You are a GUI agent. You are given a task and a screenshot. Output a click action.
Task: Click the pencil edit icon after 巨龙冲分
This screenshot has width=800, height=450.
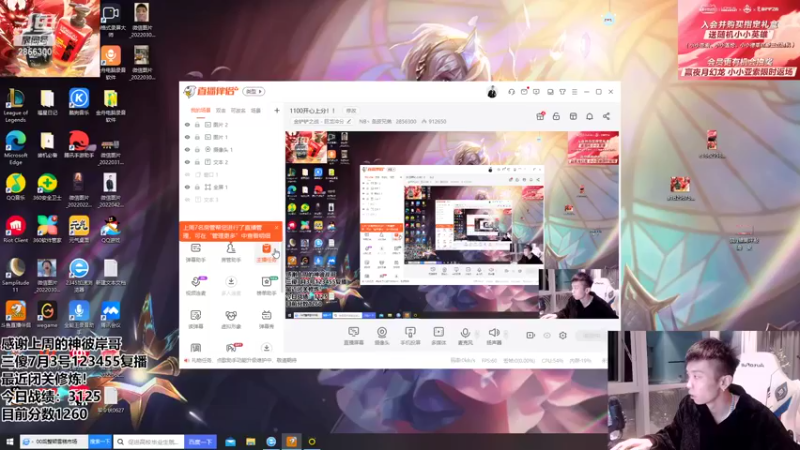tap(349, 121)
